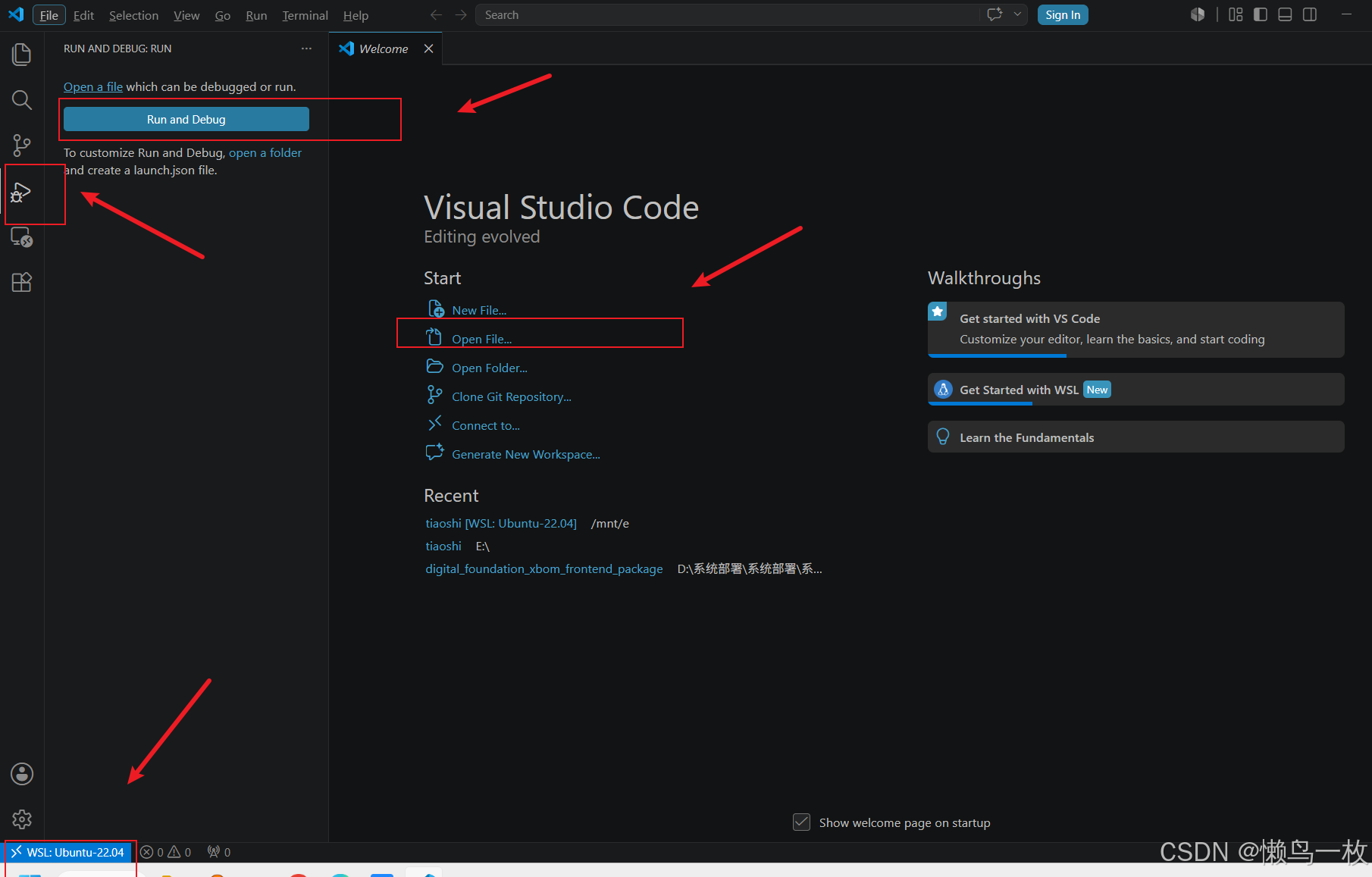Click the Walkthroughs heading

point(984,278)
